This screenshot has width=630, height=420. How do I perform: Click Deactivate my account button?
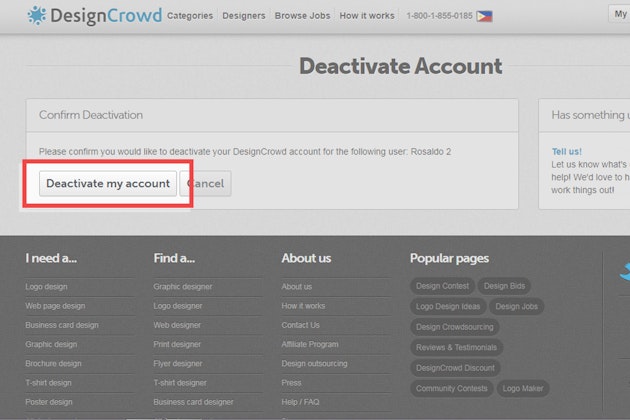[108, 184]
